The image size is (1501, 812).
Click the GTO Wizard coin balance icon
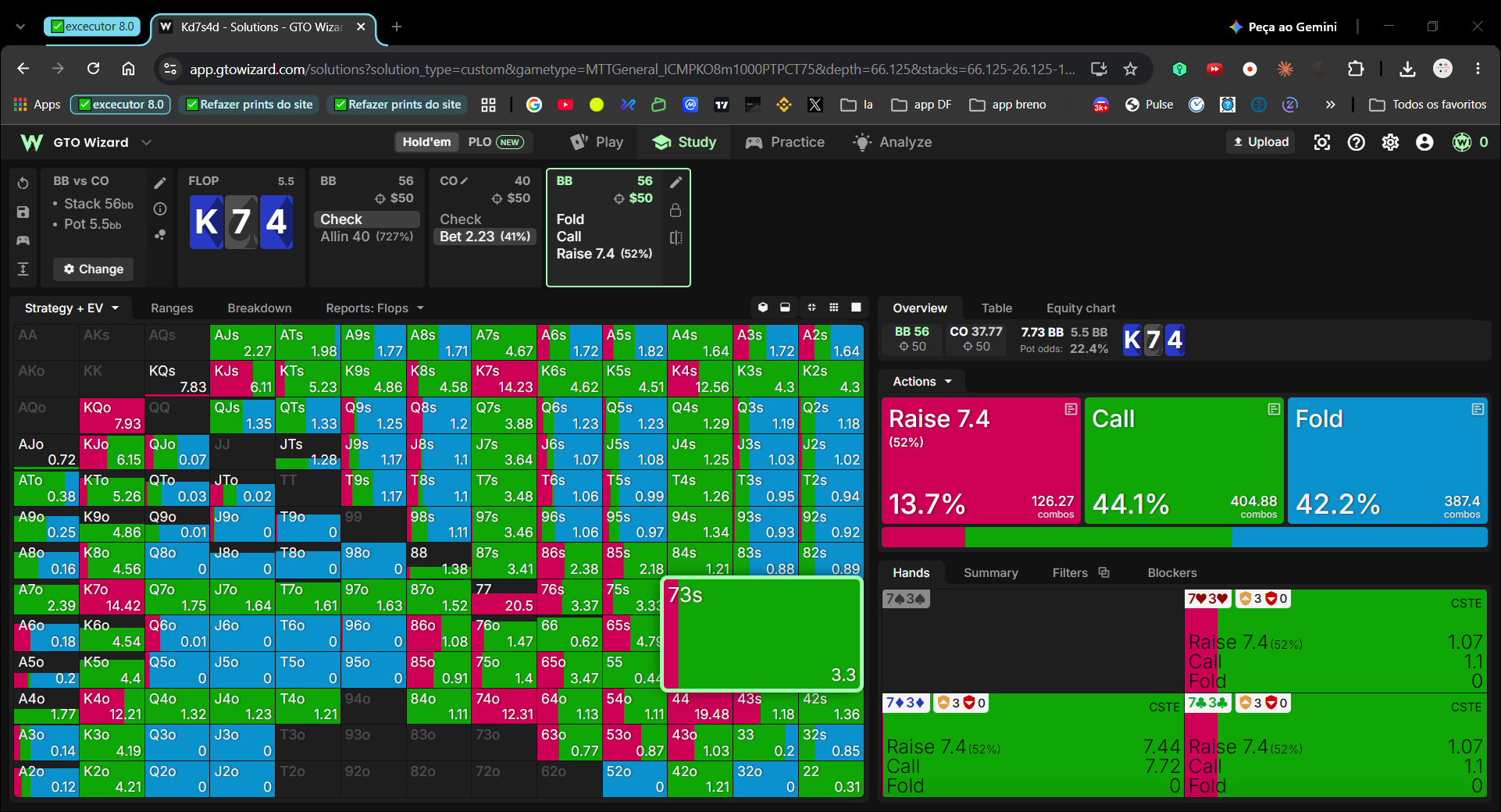1462,142
